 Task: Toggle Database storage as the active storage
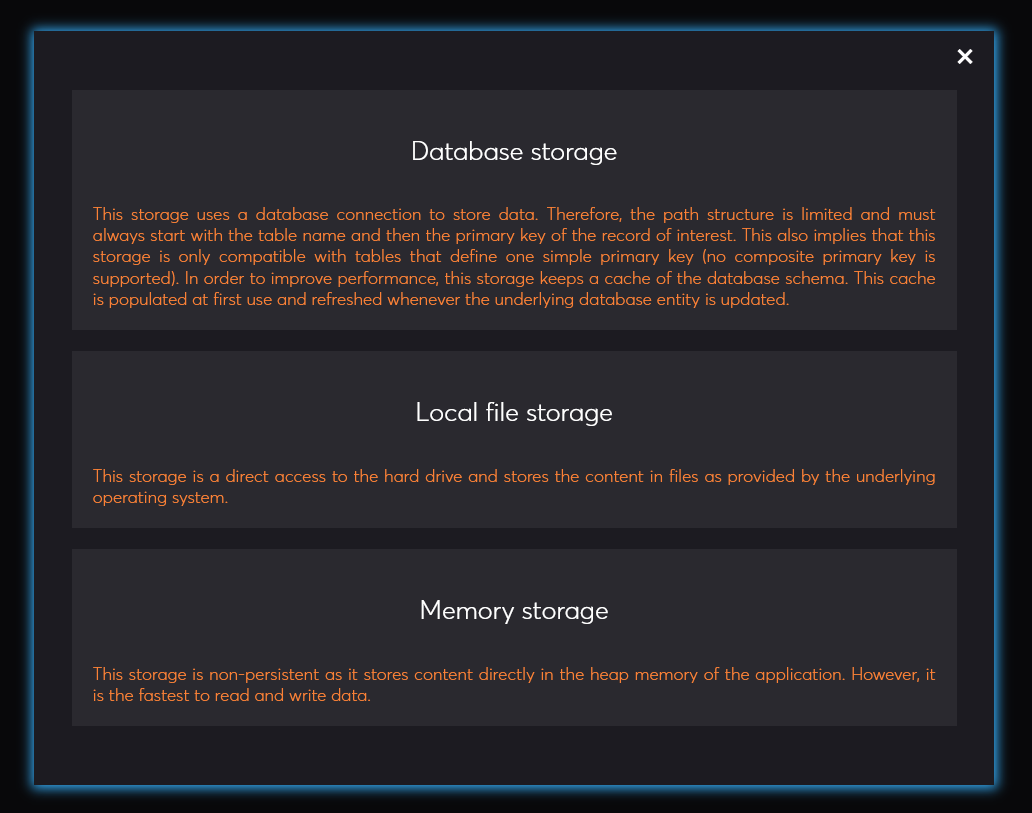pos(514,210)
